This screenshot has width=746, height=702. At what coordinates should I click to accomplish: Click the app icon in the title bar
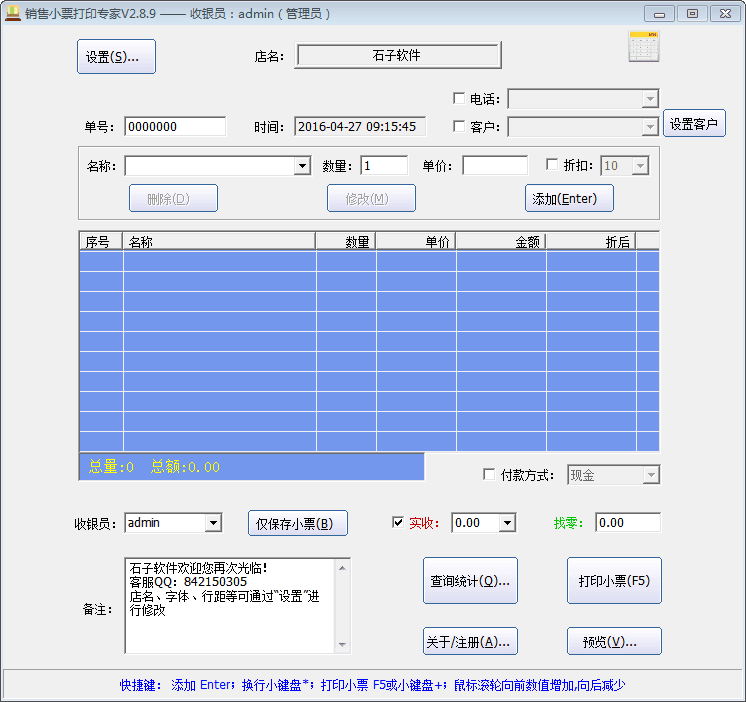click(12, 13)
